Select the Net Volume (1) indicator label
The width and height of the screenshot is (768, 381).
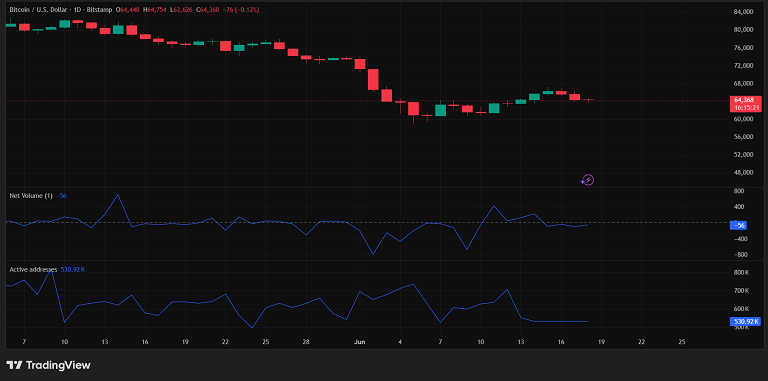click(31, 196)
